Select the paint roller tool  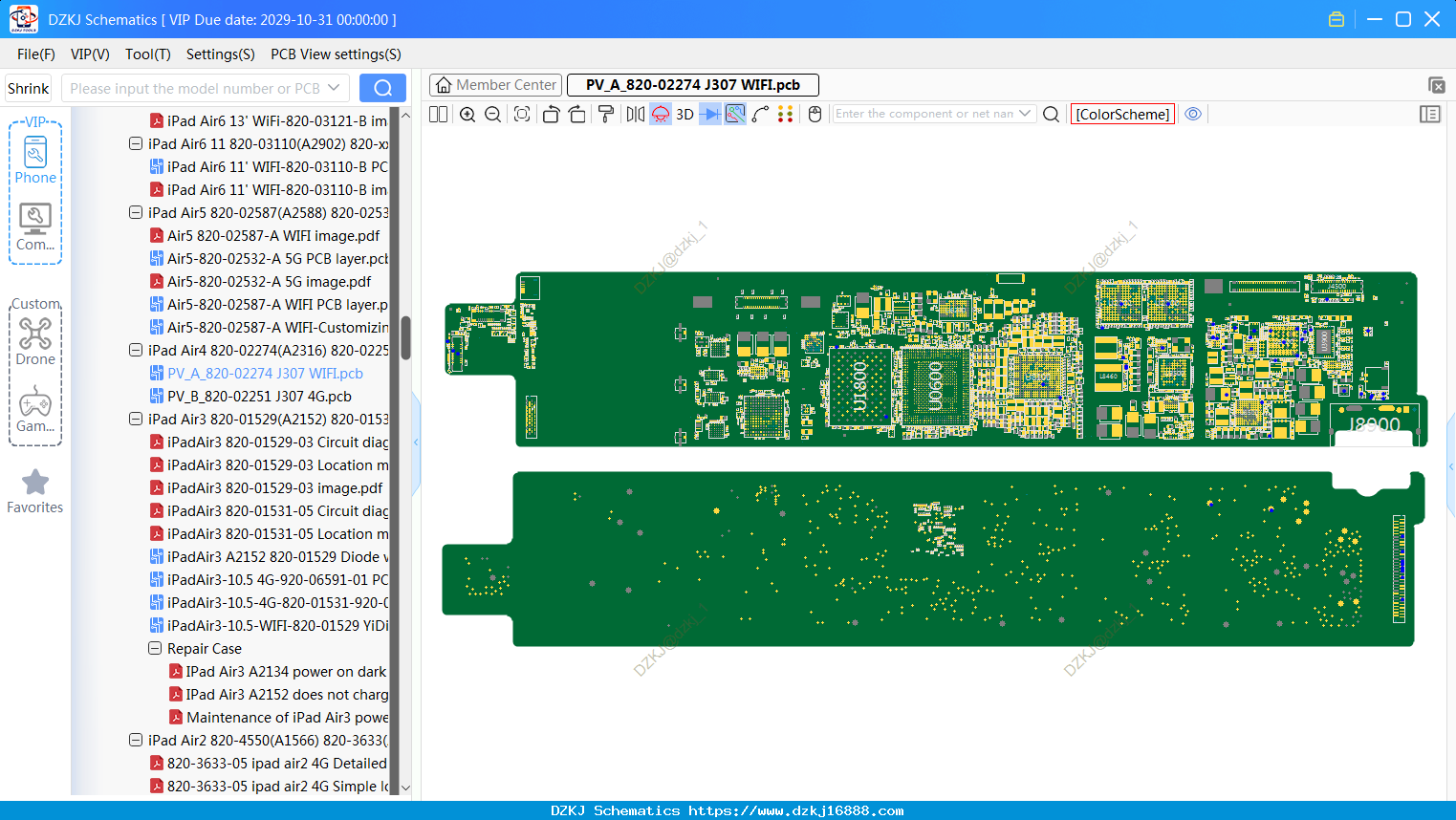606,114
